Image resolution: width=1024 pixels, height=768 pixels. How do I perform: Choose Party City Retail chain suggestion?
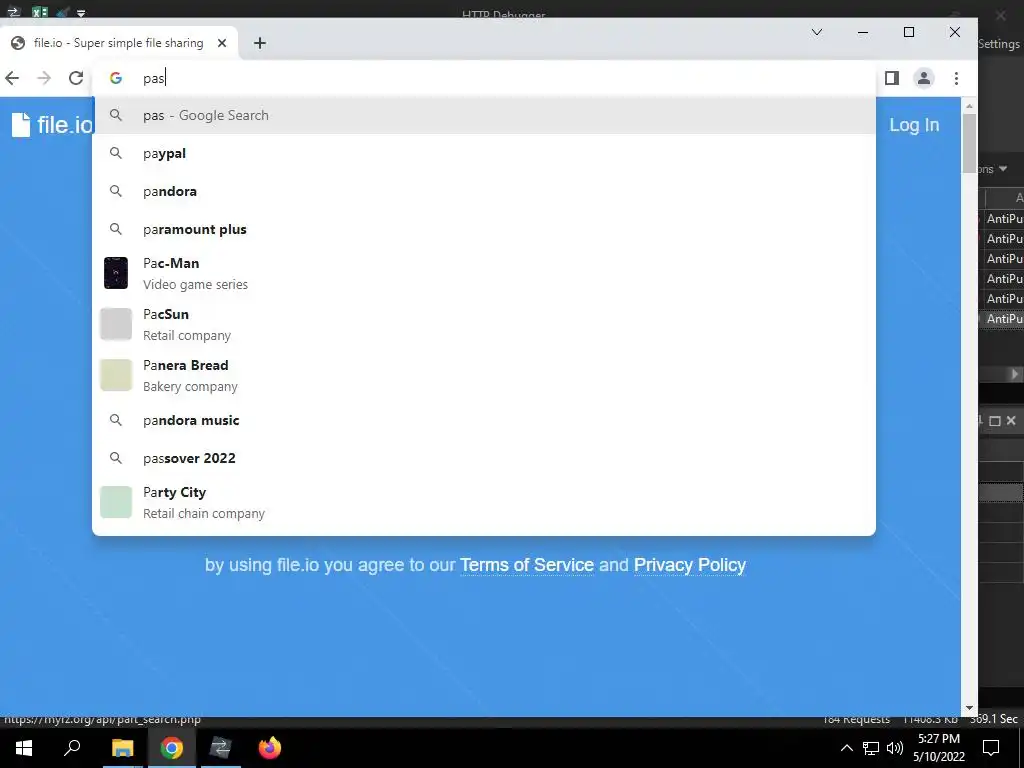pyautogui.click(x=484, y=502)
